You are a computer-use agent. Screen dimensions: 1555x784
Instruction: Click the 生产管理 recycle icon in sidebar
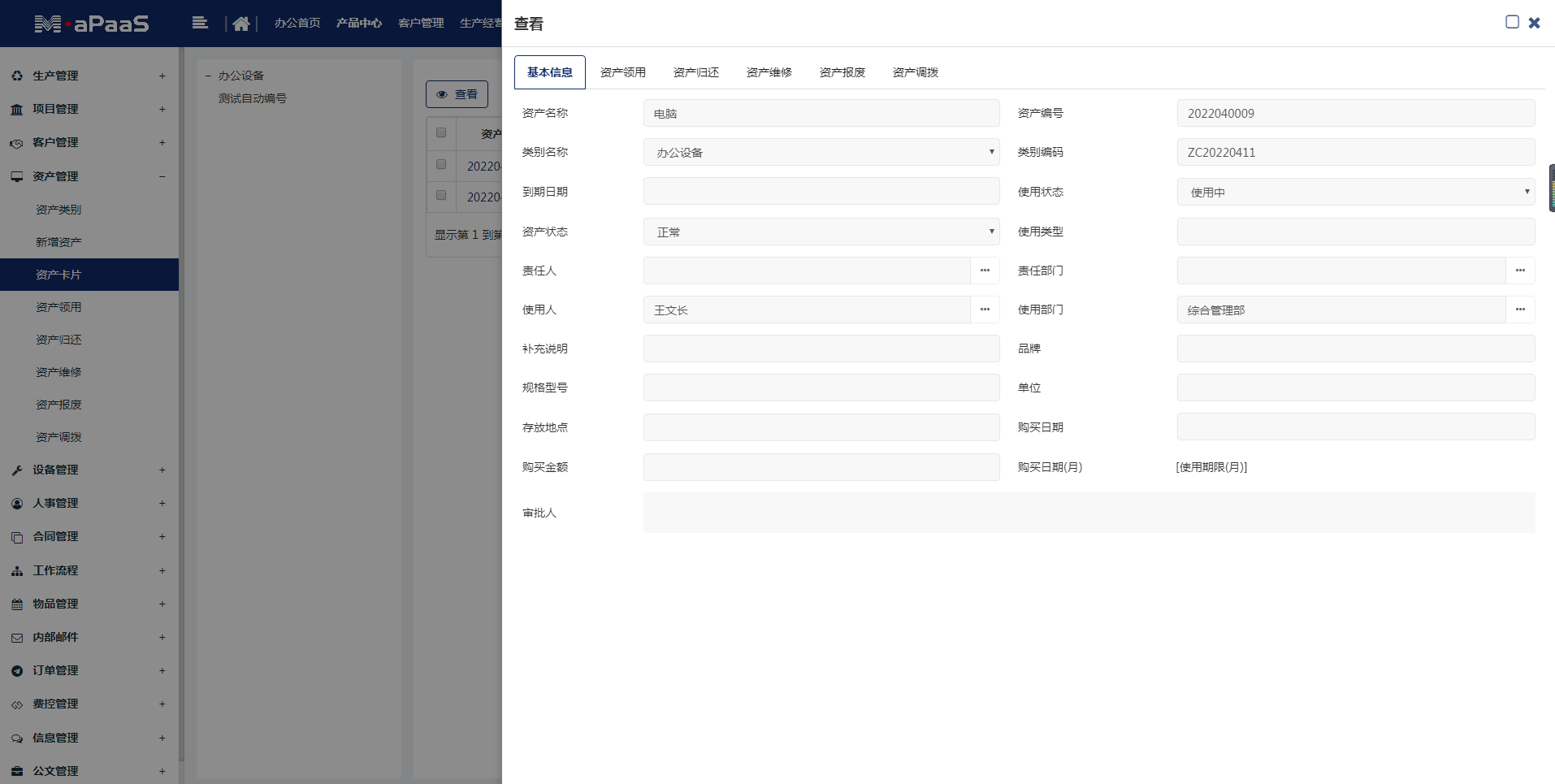coord(17,76)
